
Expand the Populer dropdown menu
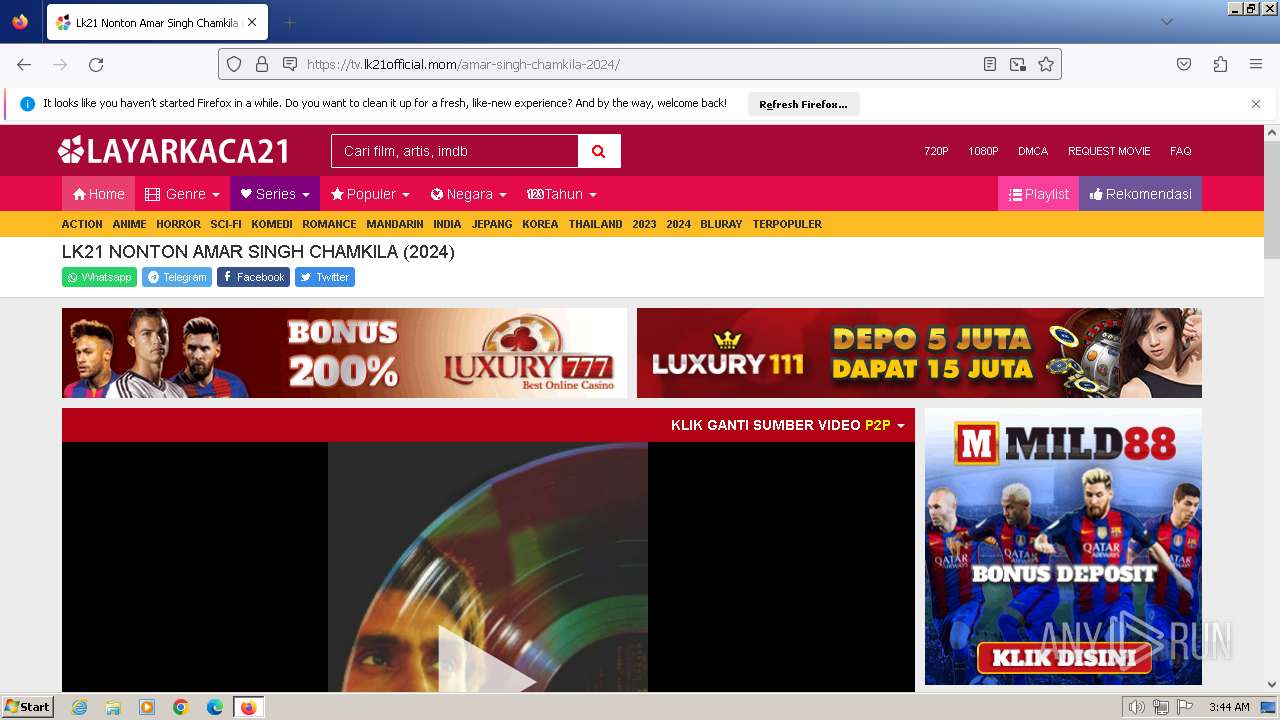[x=370, y=194]
